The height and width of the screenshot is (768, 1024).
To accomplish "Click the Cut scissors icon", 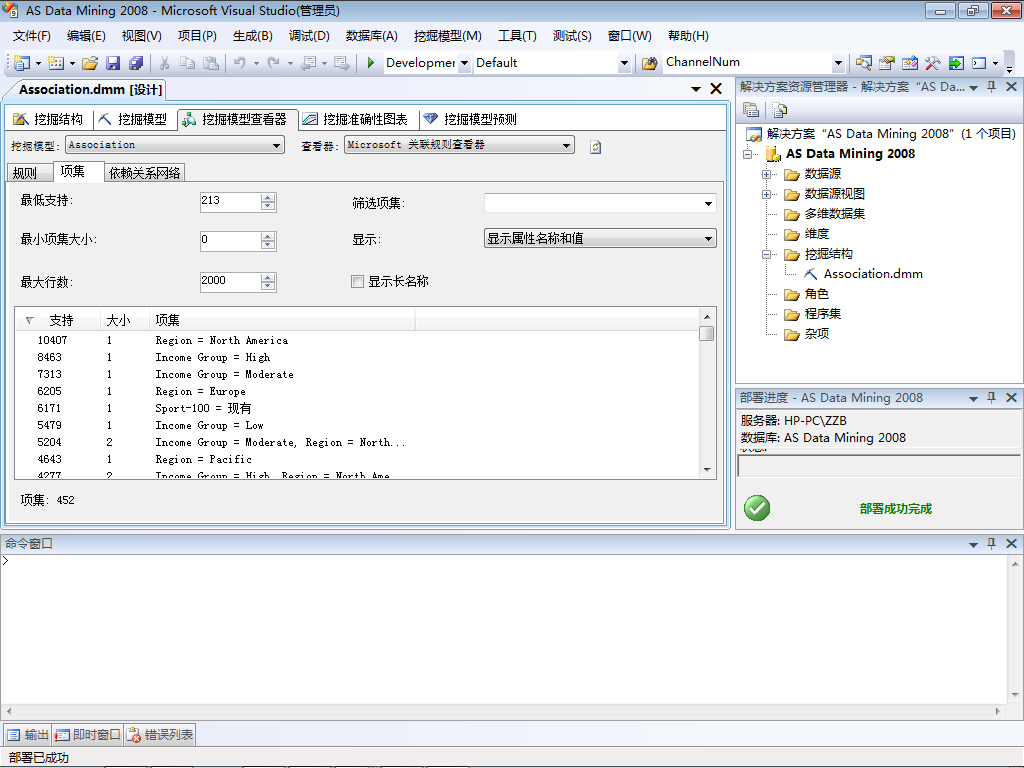I will (165, 63).
